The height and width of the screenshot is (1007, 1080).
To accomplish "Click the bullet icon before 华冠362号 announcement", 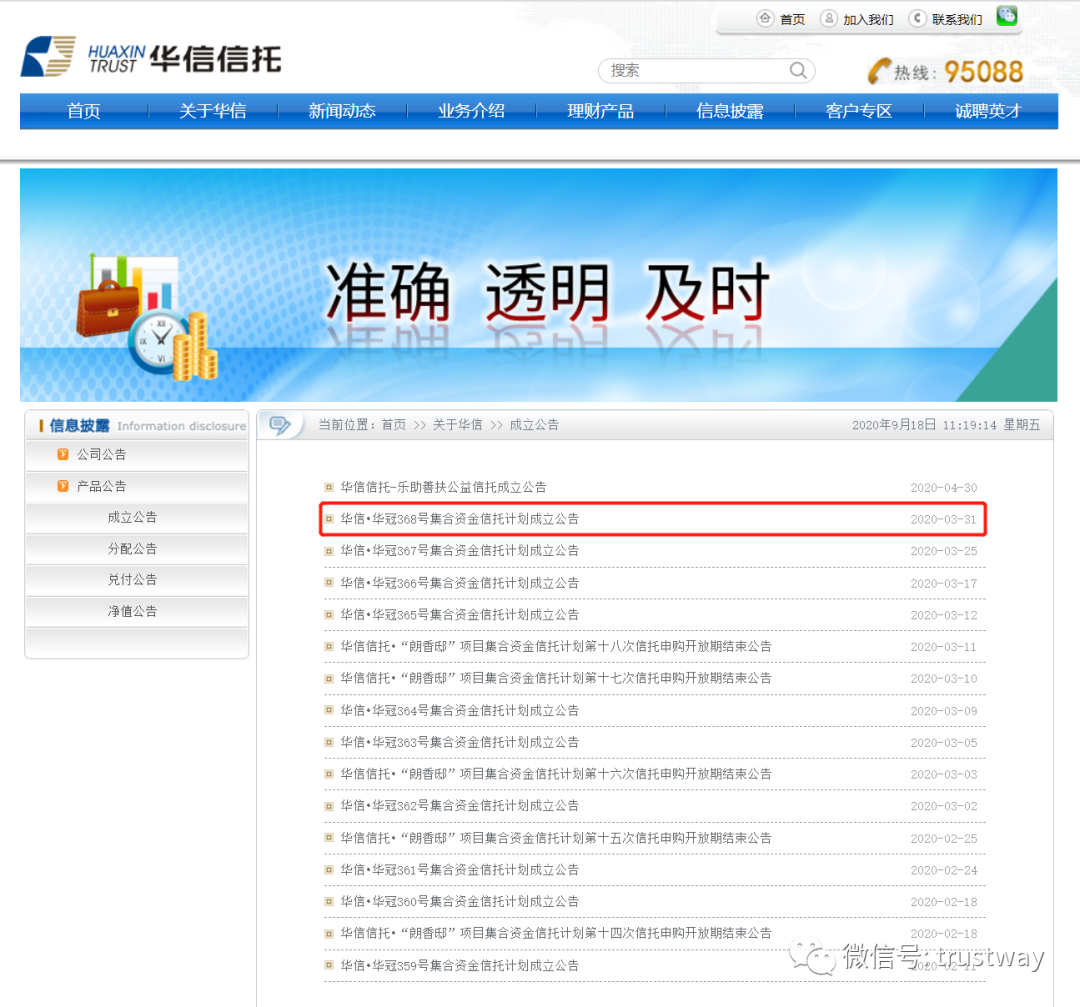I will pos(329,806).
